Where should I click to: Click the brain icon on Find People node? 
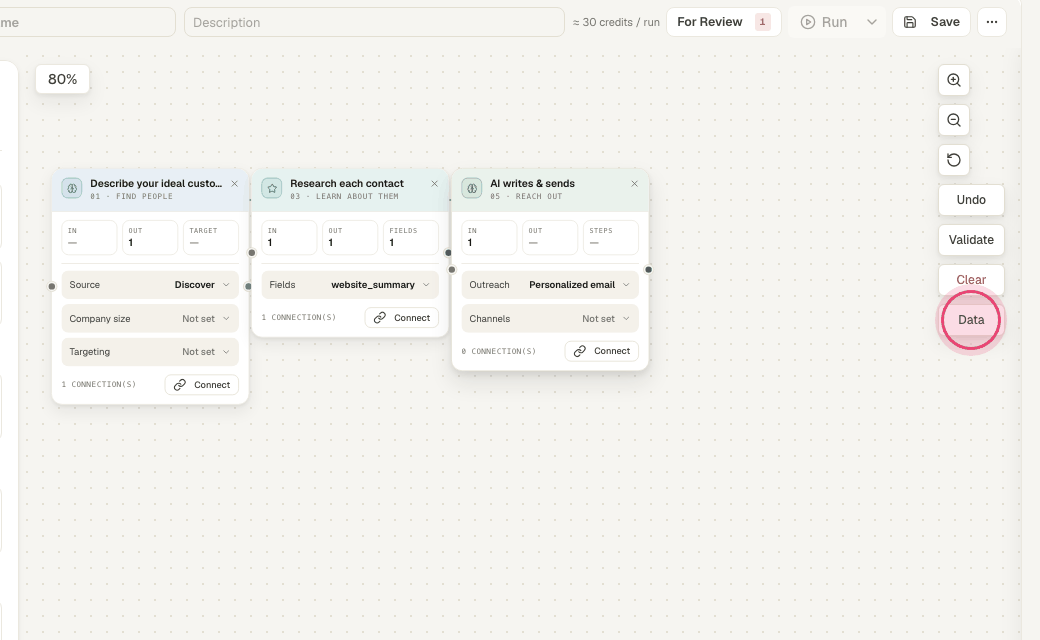click(72, 188)
